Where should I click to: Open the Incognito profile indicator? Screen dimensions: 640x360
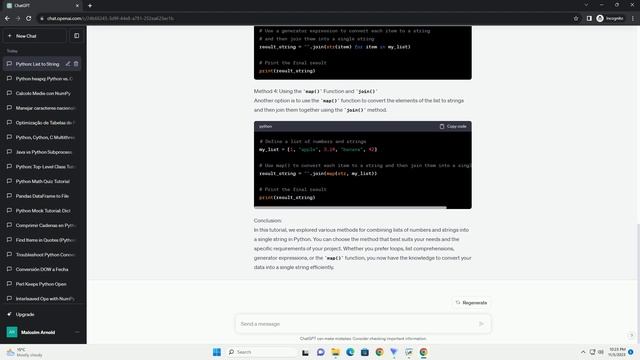tap(610, 18)
